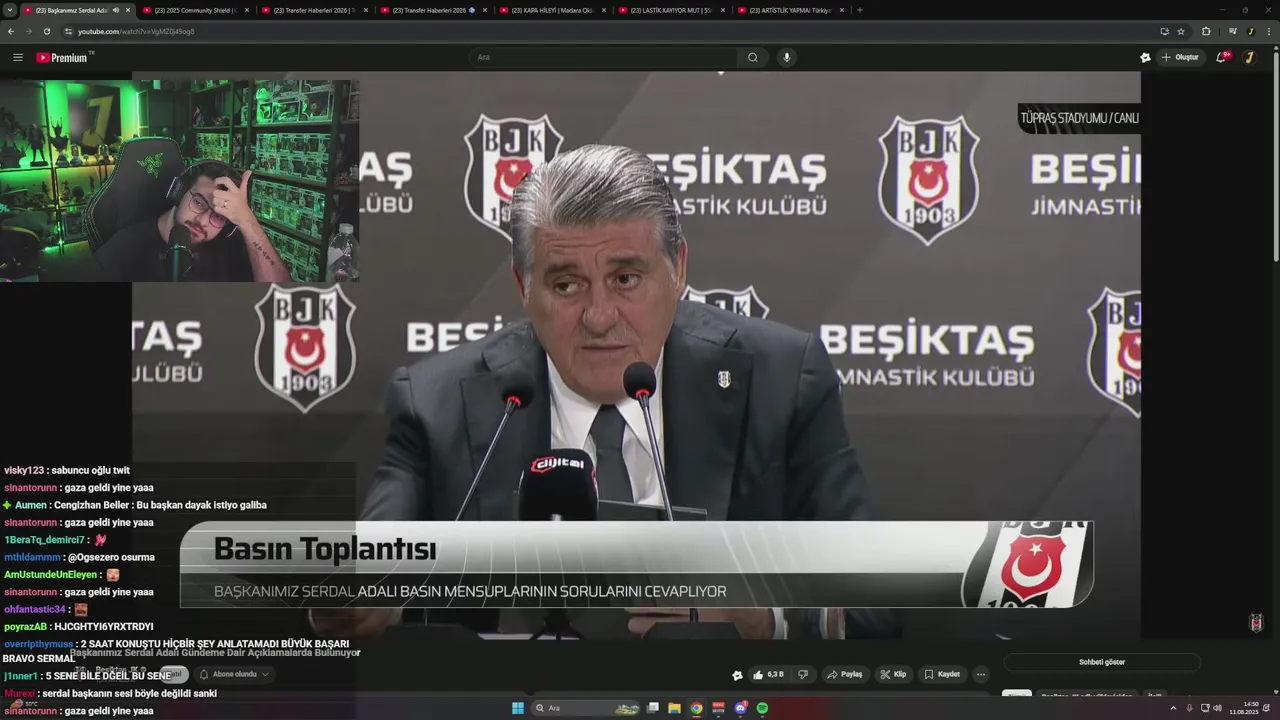Image resolution: width=1280 pixels, height=720 pixels.
Task: Click the Oluştur create button
Action: pos(1180,57)
